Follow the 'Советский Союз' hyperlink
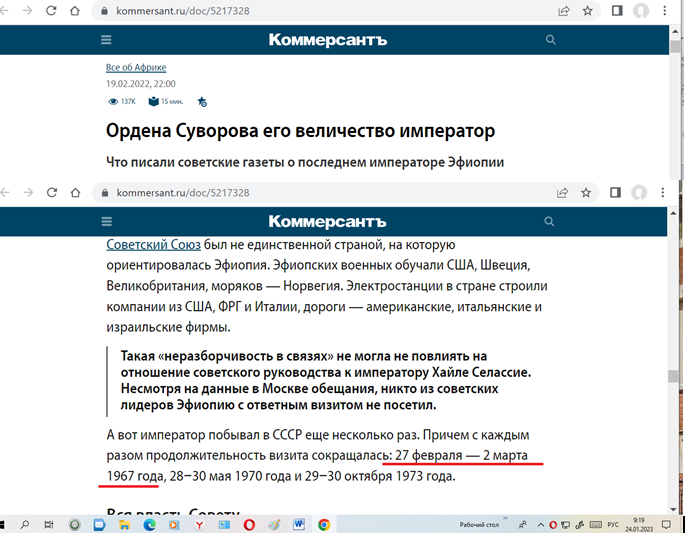687x533 pixels. tap(153, 245)
